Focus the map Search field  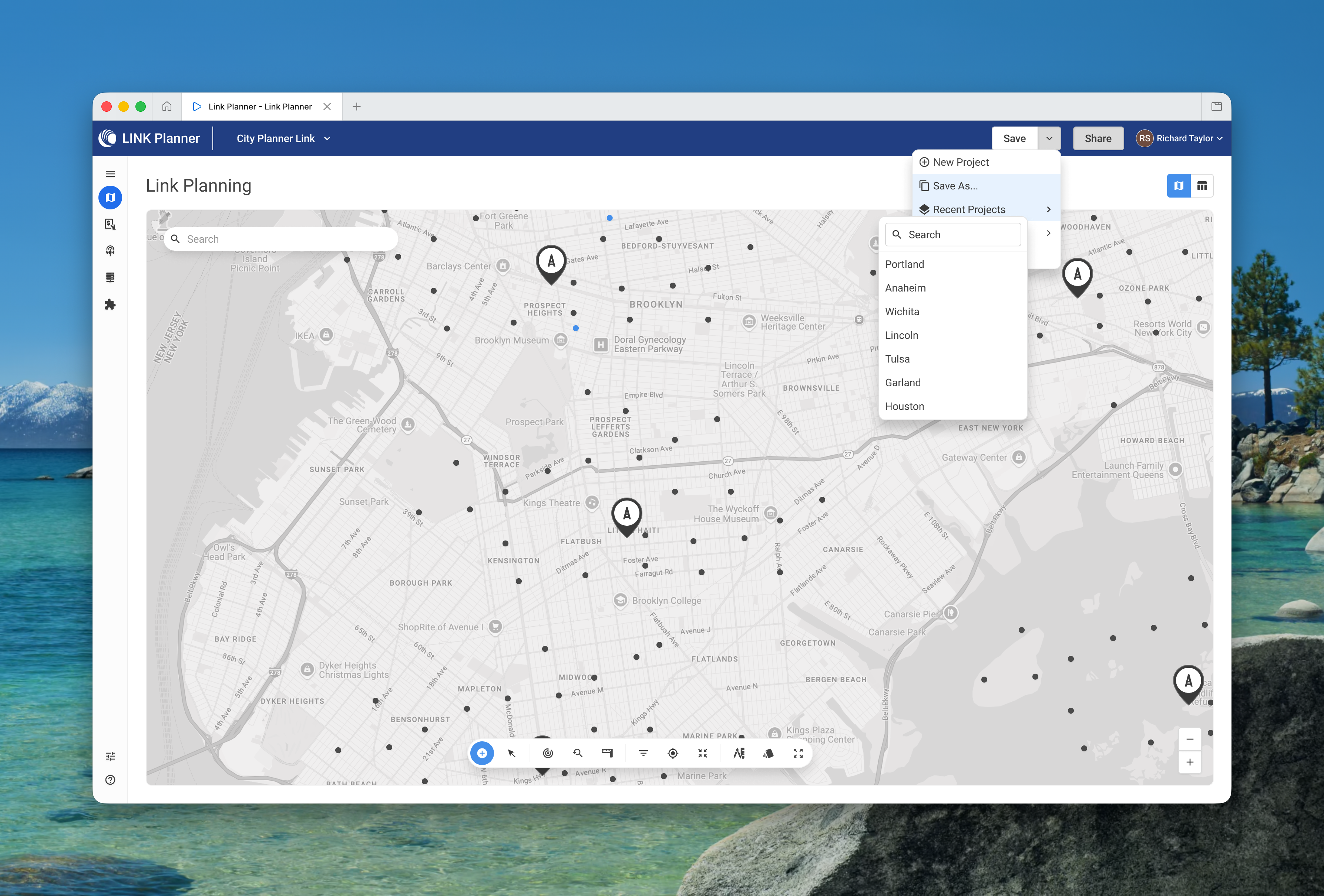(x=281, y=239)
